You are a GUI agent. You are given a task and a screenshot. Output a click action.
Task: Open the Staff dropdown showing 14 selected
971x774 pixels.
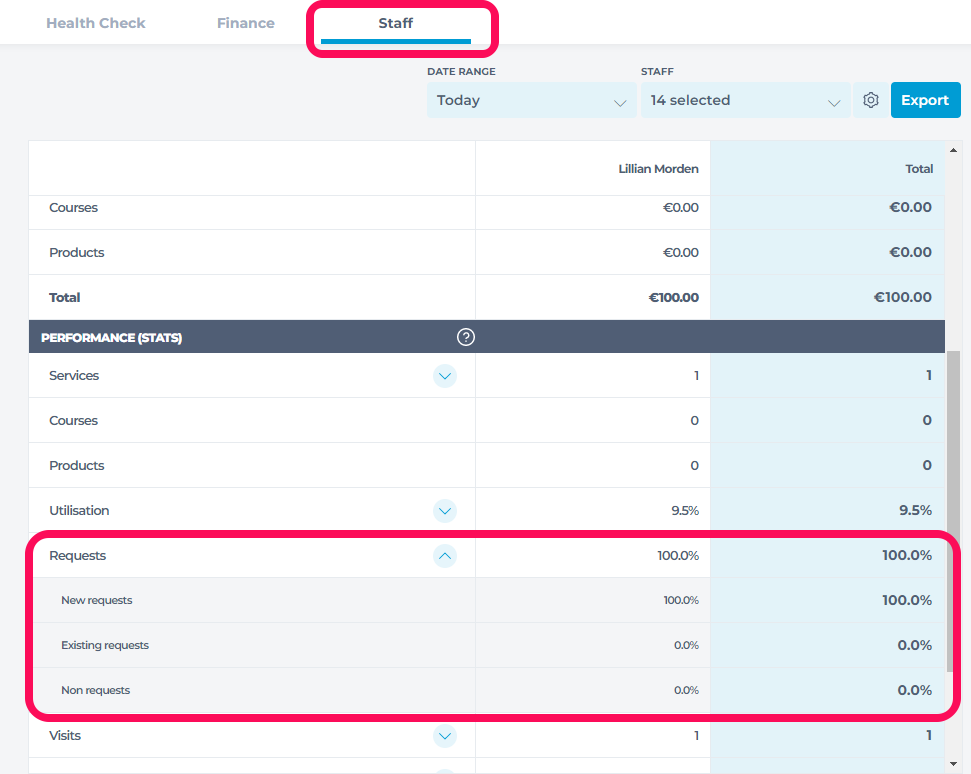745,100
